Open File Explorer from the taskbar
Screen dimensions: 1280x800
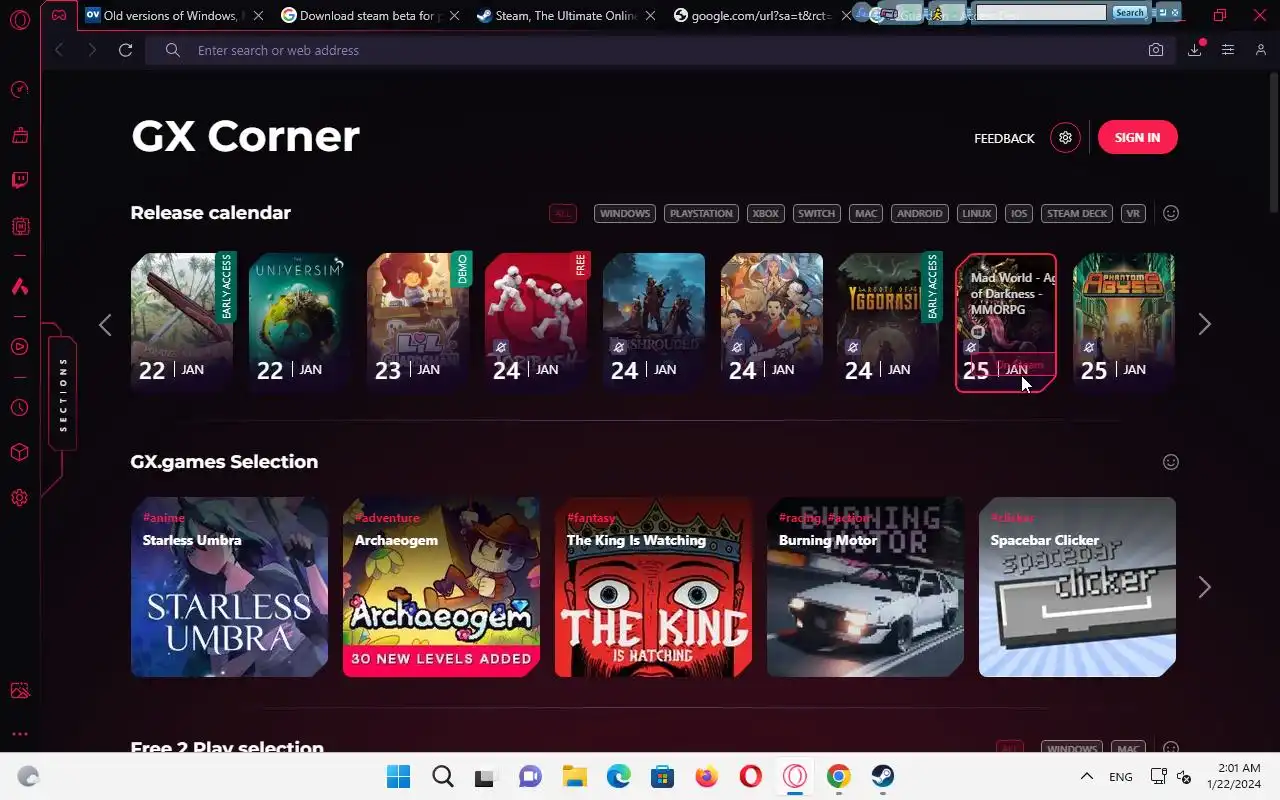(574, 776)
